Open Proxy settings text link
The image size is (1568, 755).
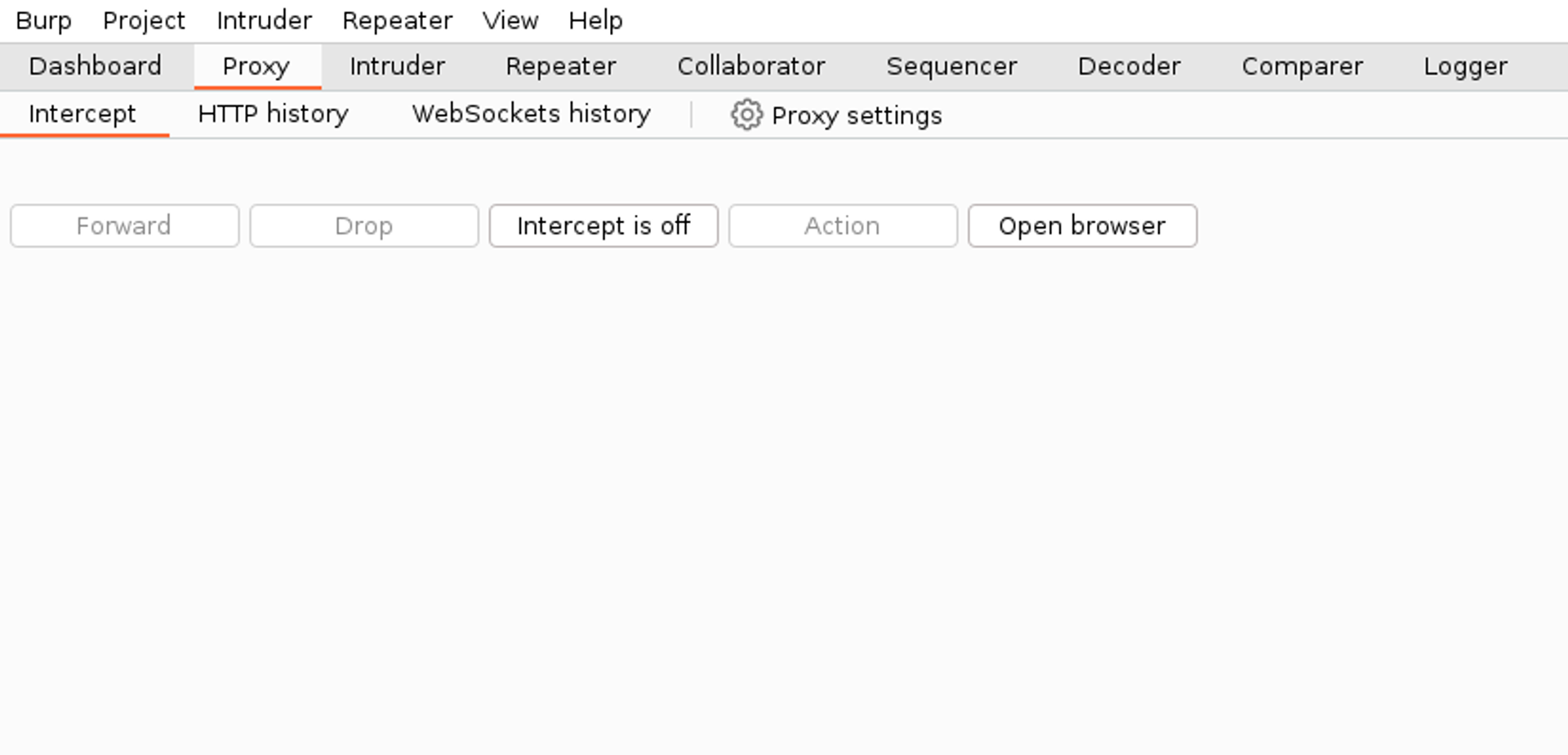[x=857, y=116]
